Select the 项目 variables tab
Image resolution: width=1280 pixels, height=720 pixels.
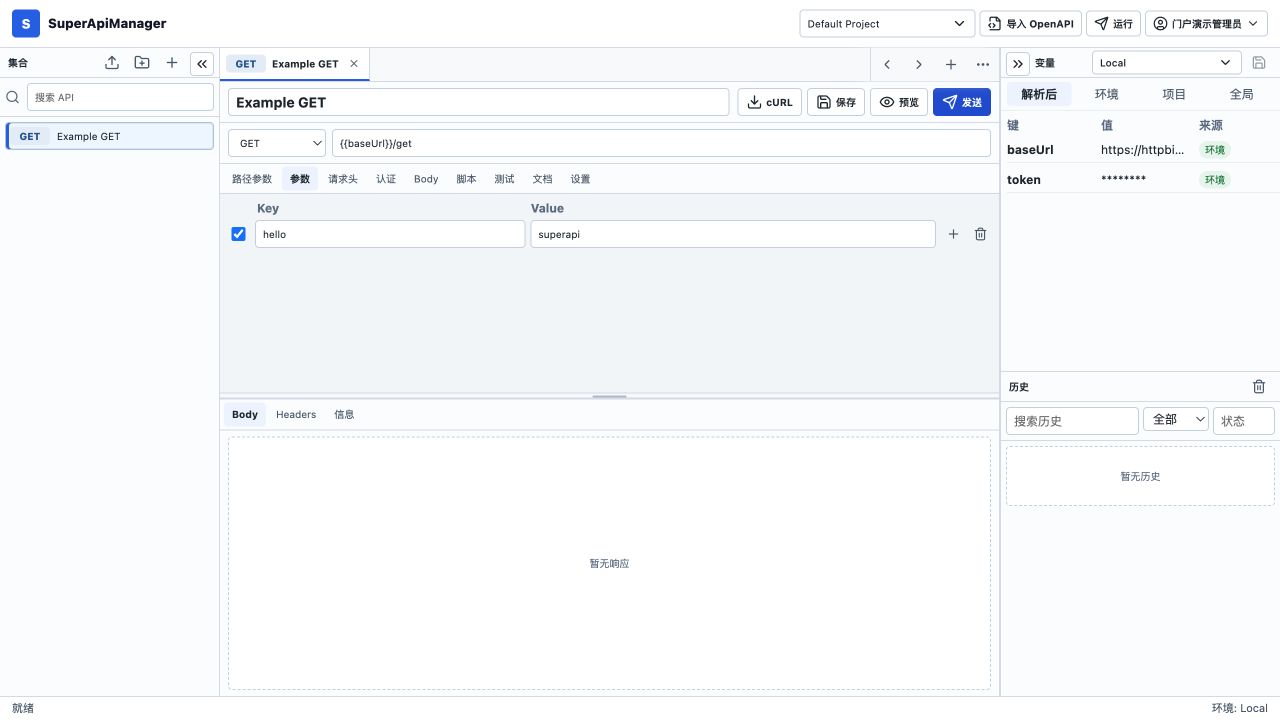(1174, 94)
